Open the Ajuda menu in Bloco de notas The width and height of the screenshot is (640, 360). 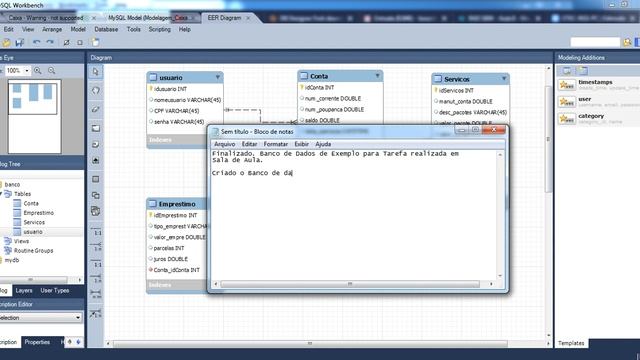(323, 144)
